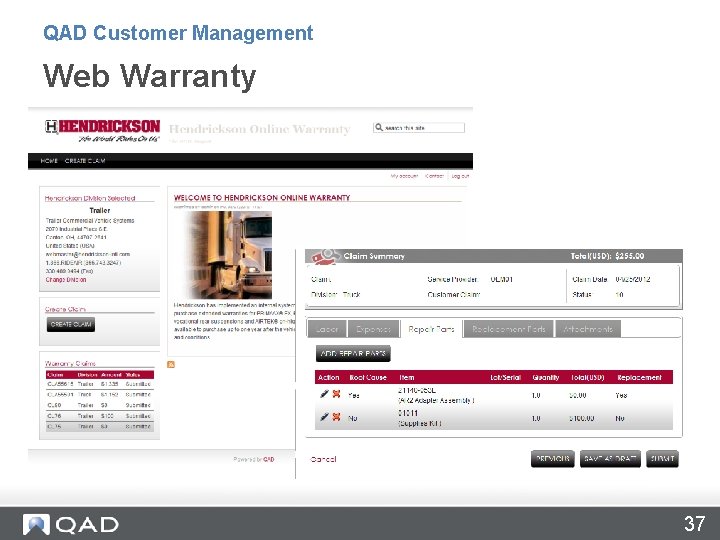The height and width of the screenshot is (540, 720).
Task: Click the truck image thumbnail
Action: 228,255
